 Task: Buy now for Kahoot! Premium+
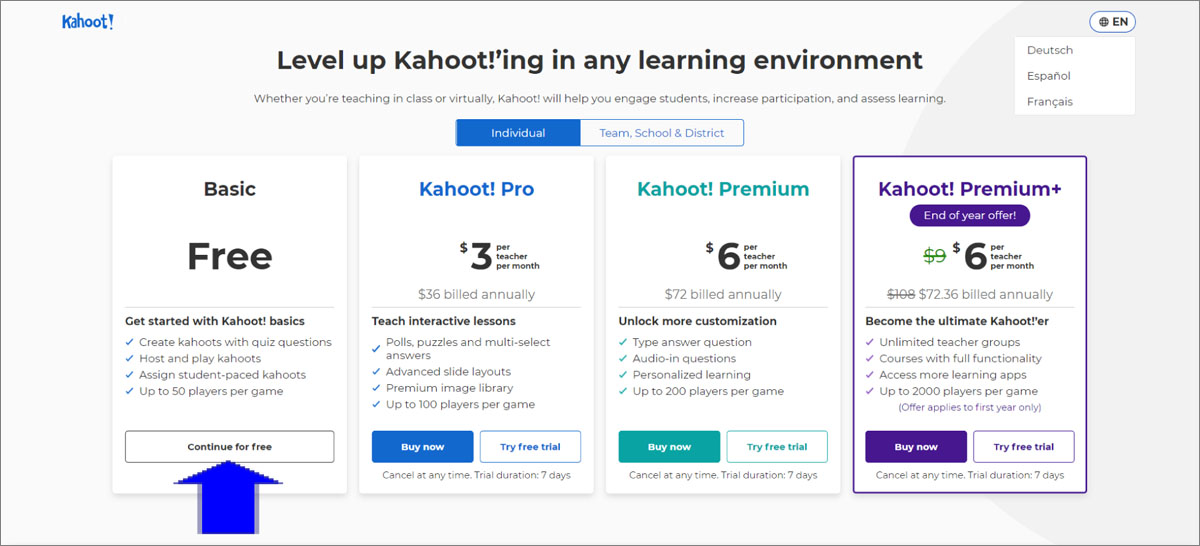[916, 447]
